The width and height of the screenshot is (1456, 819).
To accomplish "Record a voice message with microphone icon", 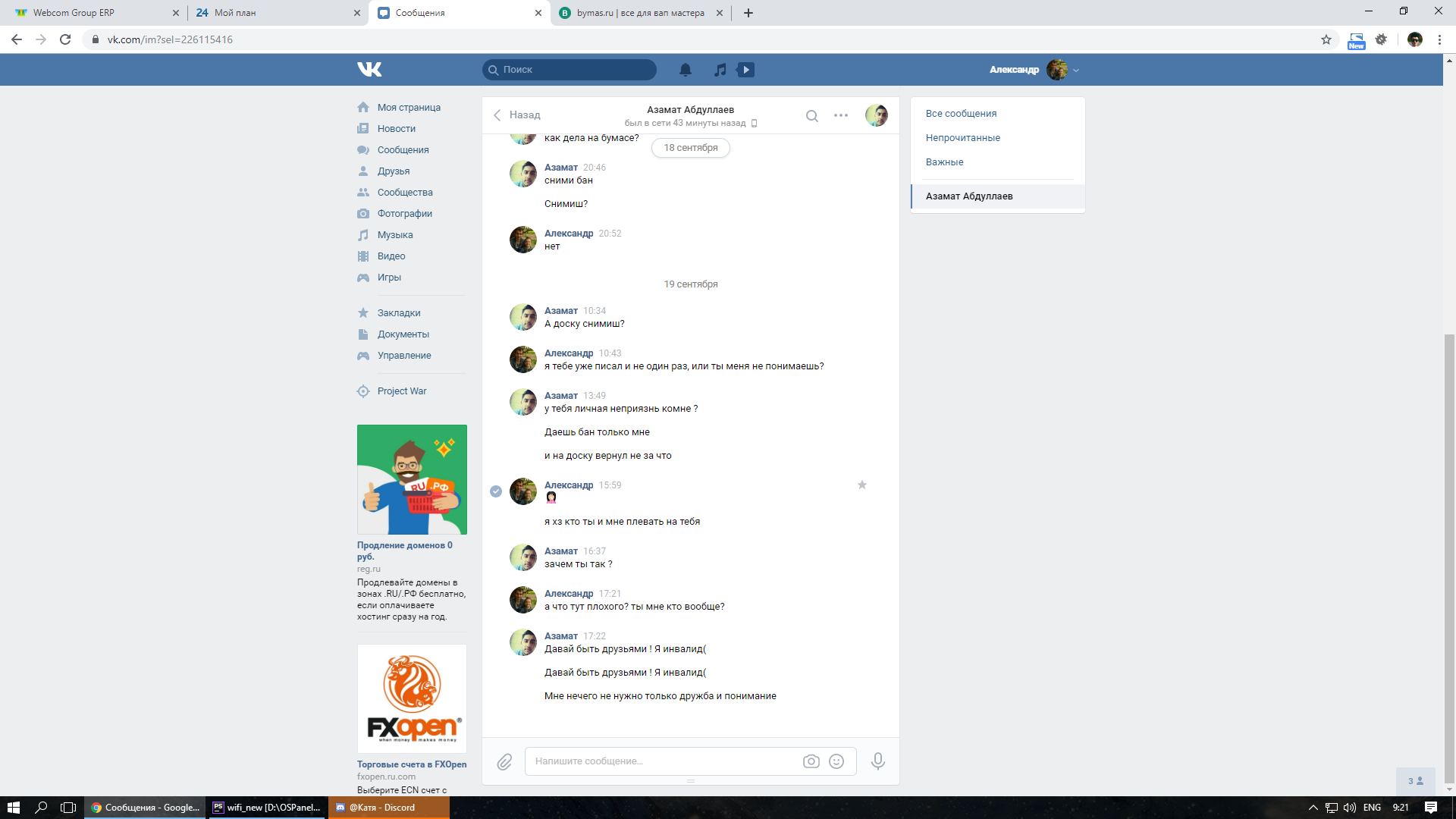I will coord(877,761).
